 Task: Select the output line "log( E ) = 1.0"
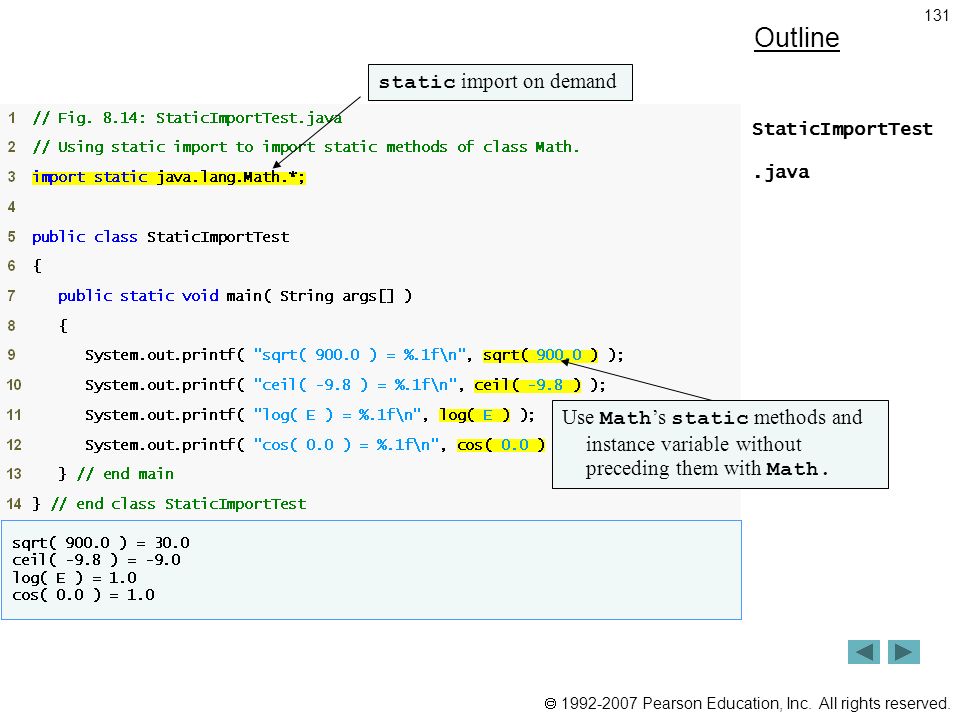coord(74,578)
